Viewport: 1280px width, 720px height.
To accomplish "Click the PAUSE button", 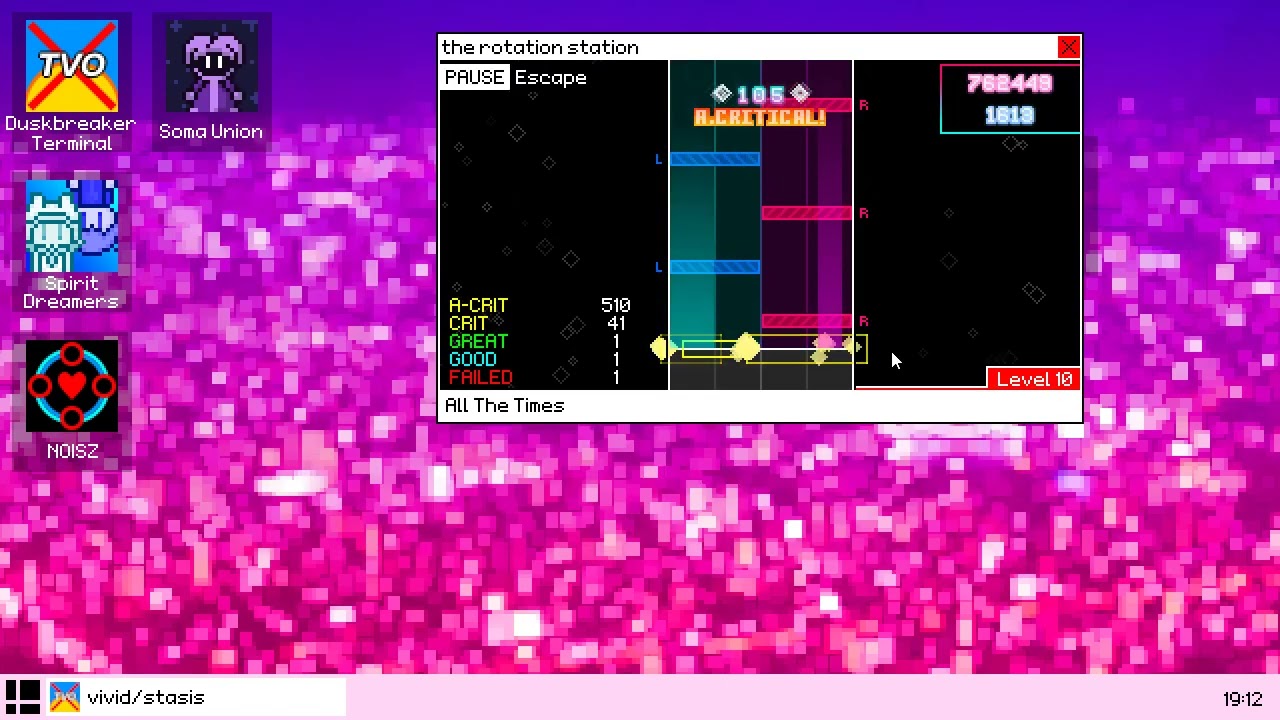I will [474, 77].
